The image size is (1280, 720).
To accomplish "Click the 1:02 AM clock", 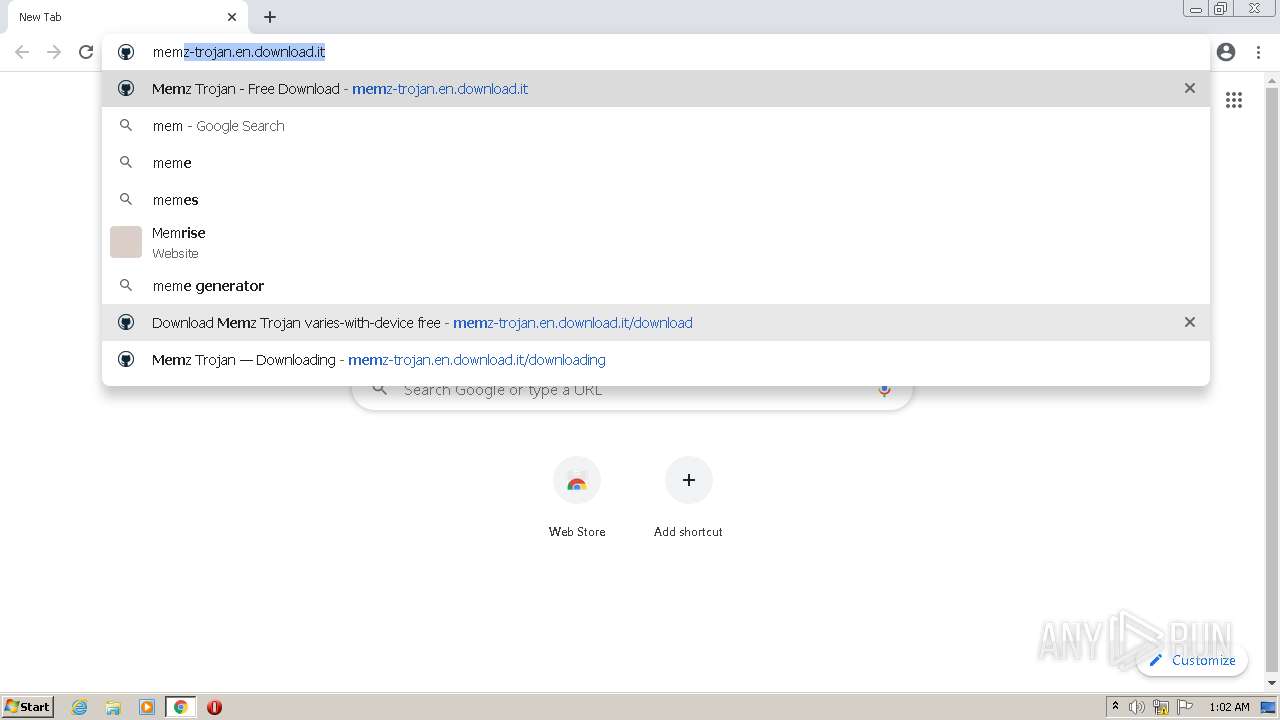I will [1229, 707].
